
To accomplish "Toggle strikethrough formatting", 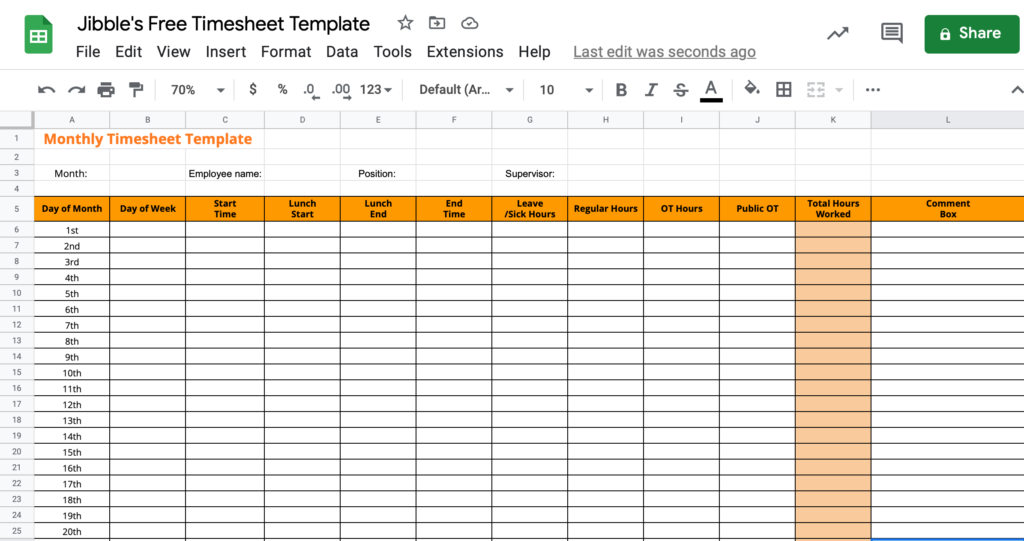I will [x=680, y=90].
